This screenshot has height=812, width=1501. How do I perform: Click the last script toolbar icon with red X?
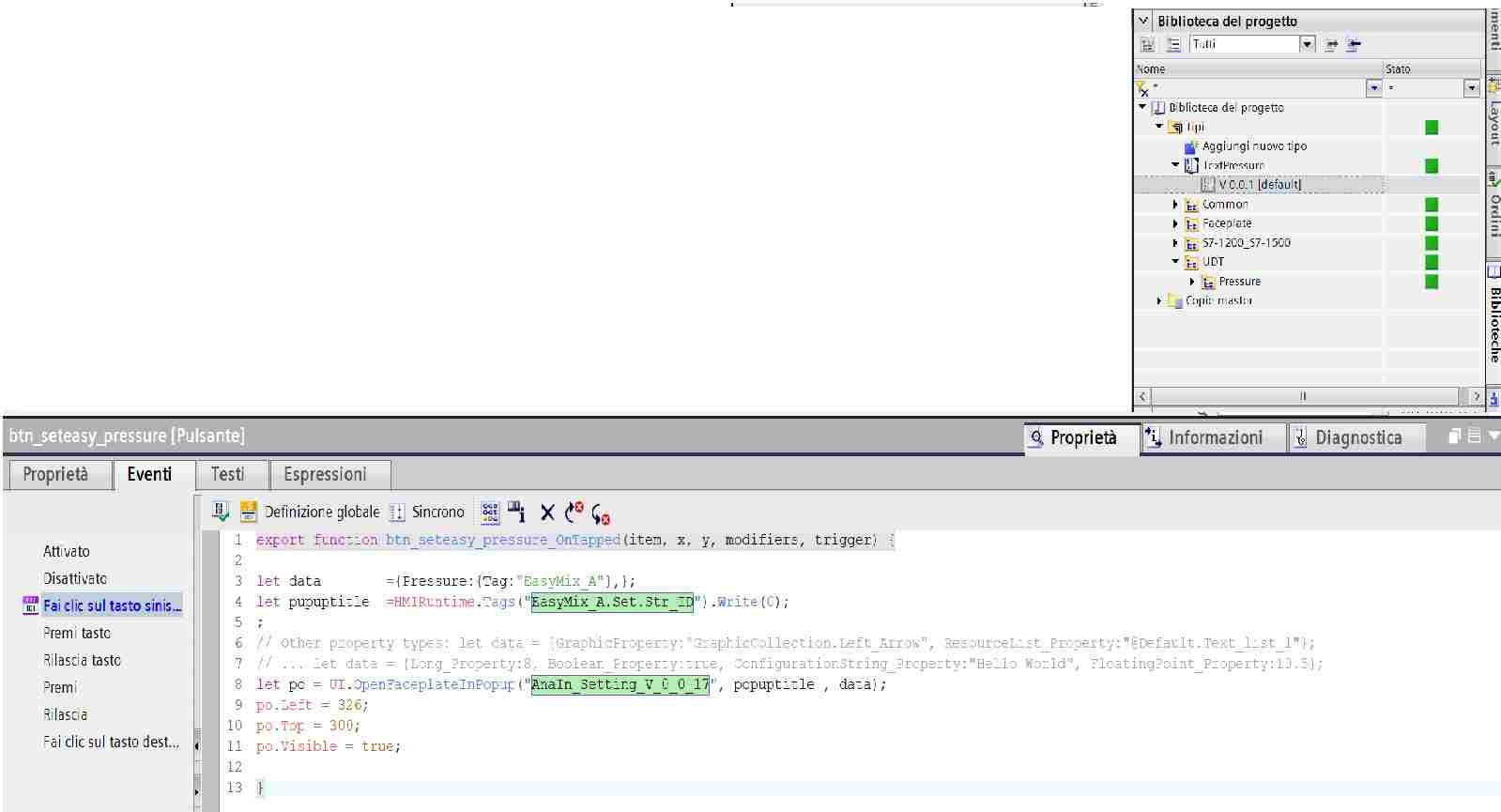coord(601,513)
